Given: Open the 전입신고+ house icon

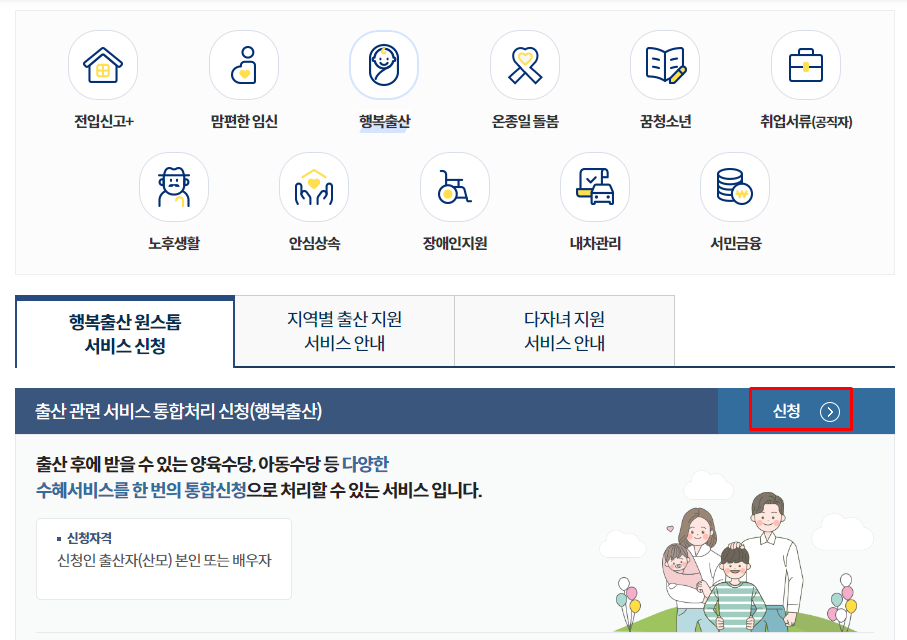Looking at the screenshot, I should (x=103, y=65).
